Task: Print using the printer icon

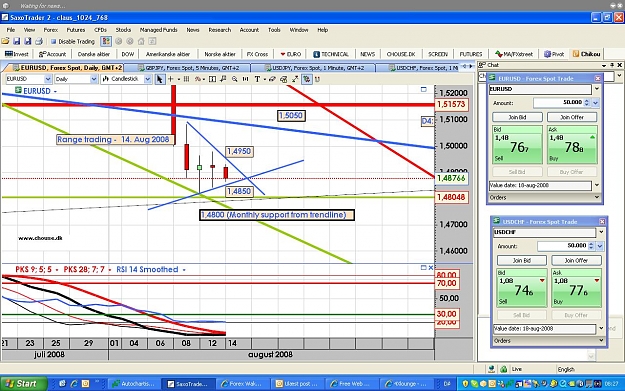Action: [x=39, y=41]
